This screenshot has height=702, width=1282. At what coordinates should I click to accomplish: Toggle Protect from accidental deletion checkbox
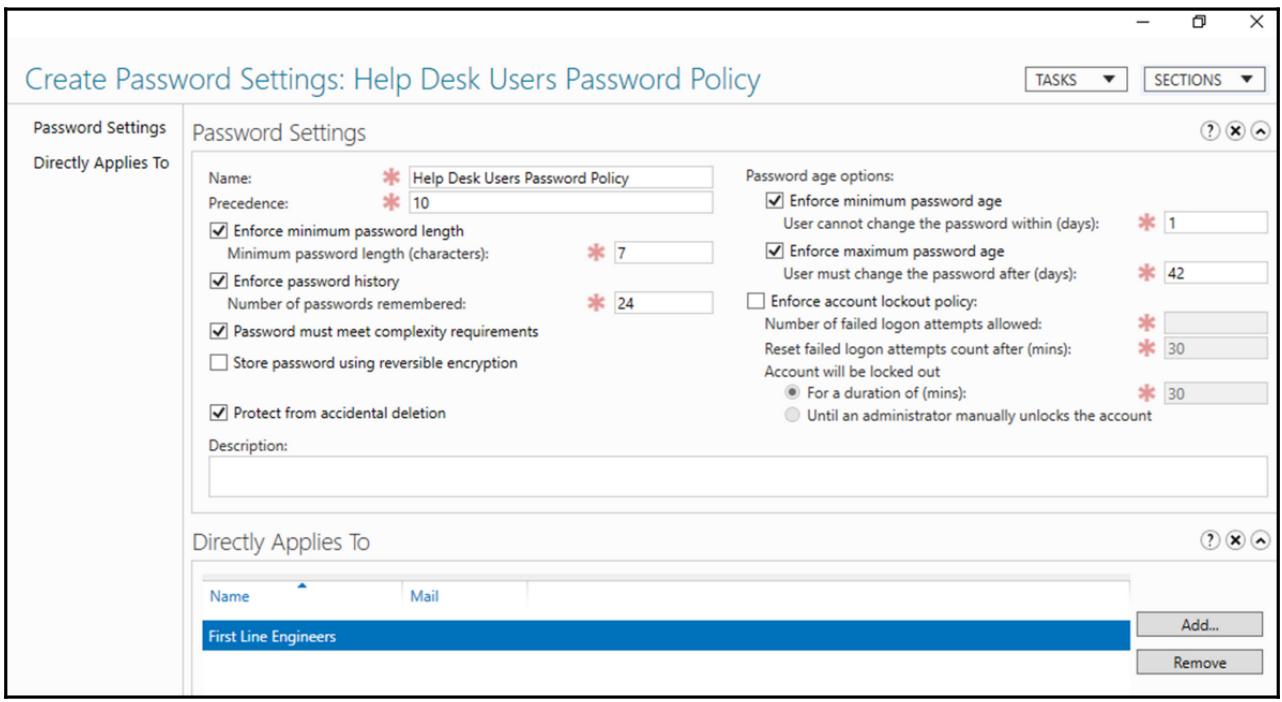219,413
